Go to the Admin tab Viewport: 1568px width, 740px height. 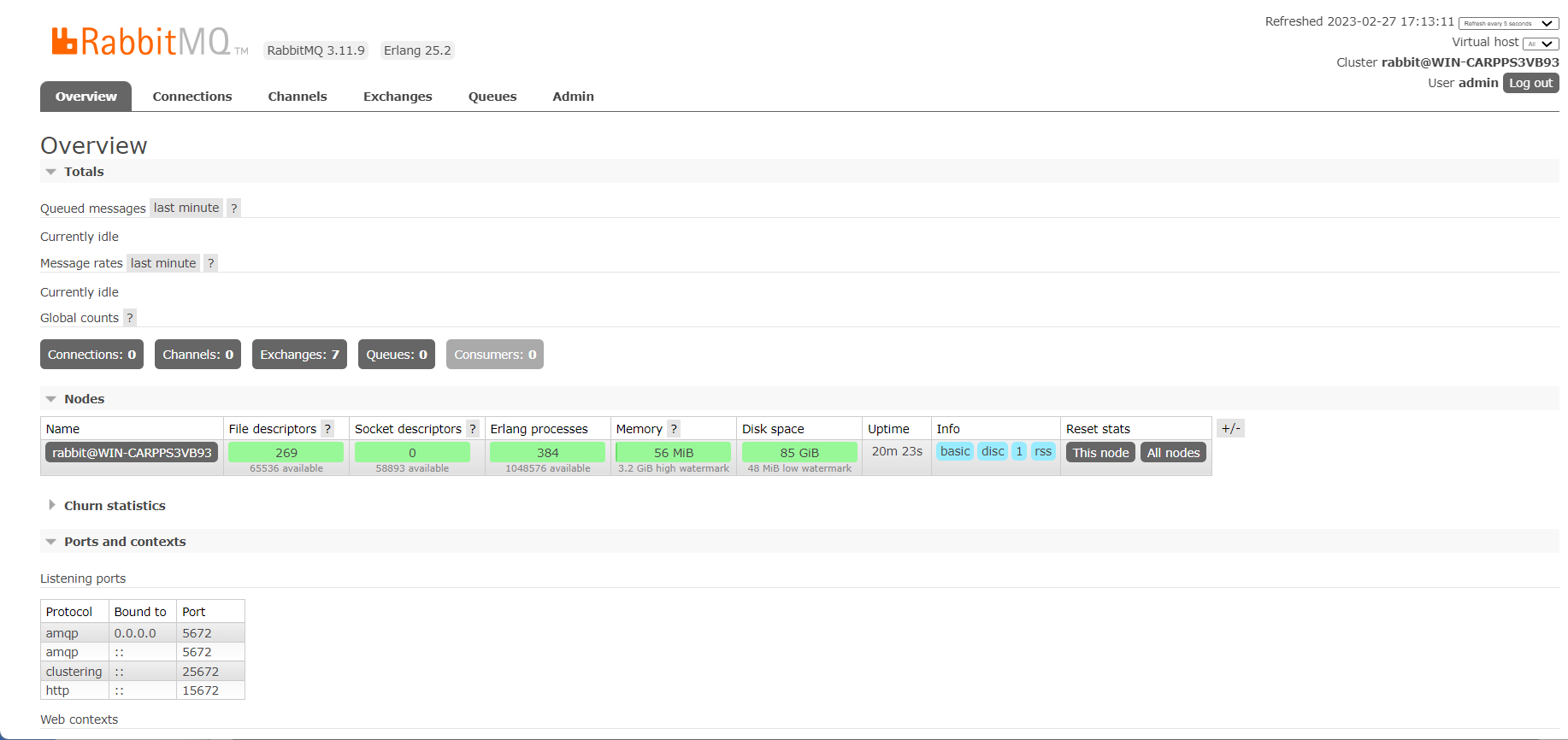[x=573, y=97]
